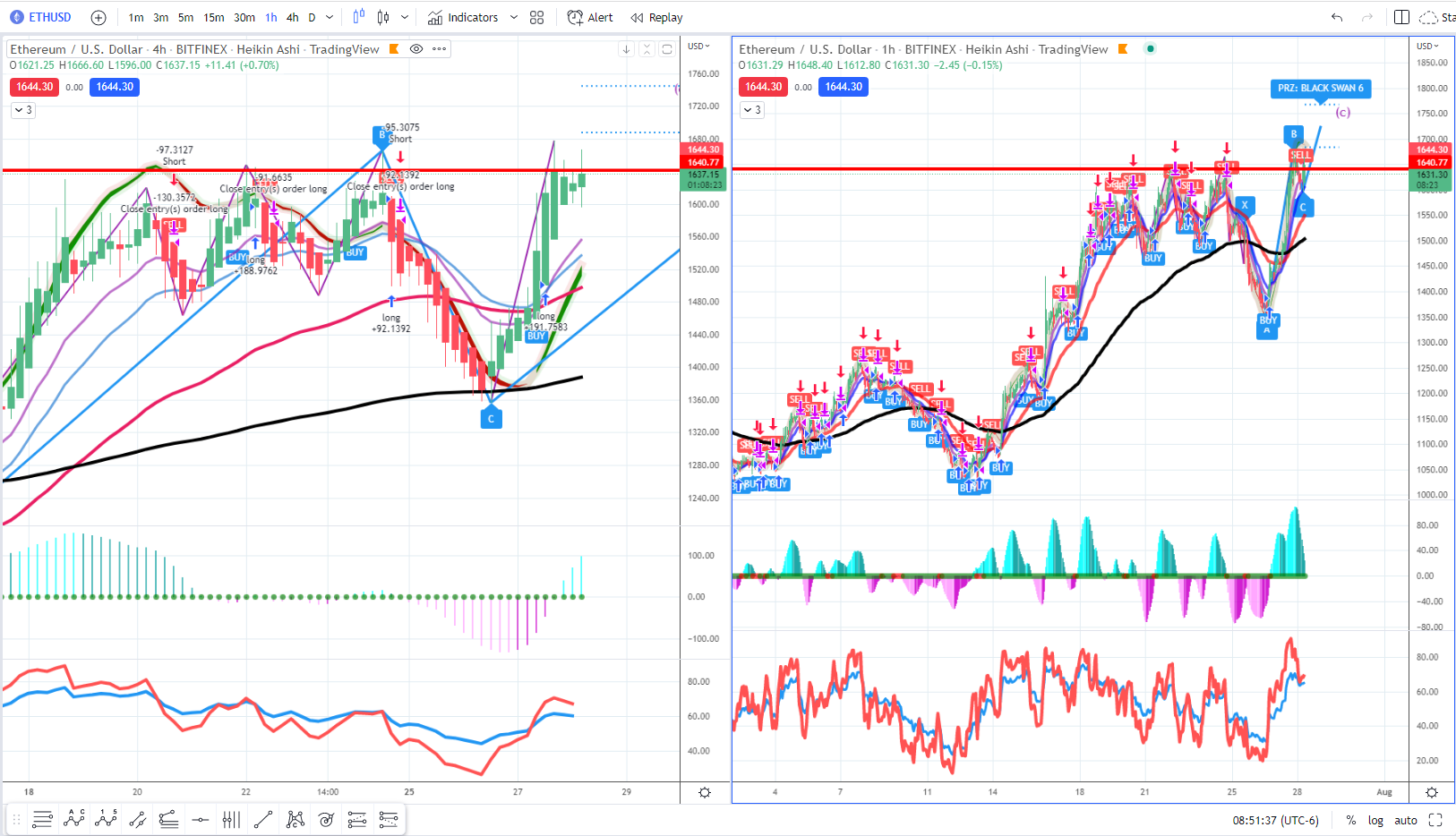The height and width of the screenshot is (836, 1456).
Task: Select the 3m timeframe
Action: (x=160, y=18)
